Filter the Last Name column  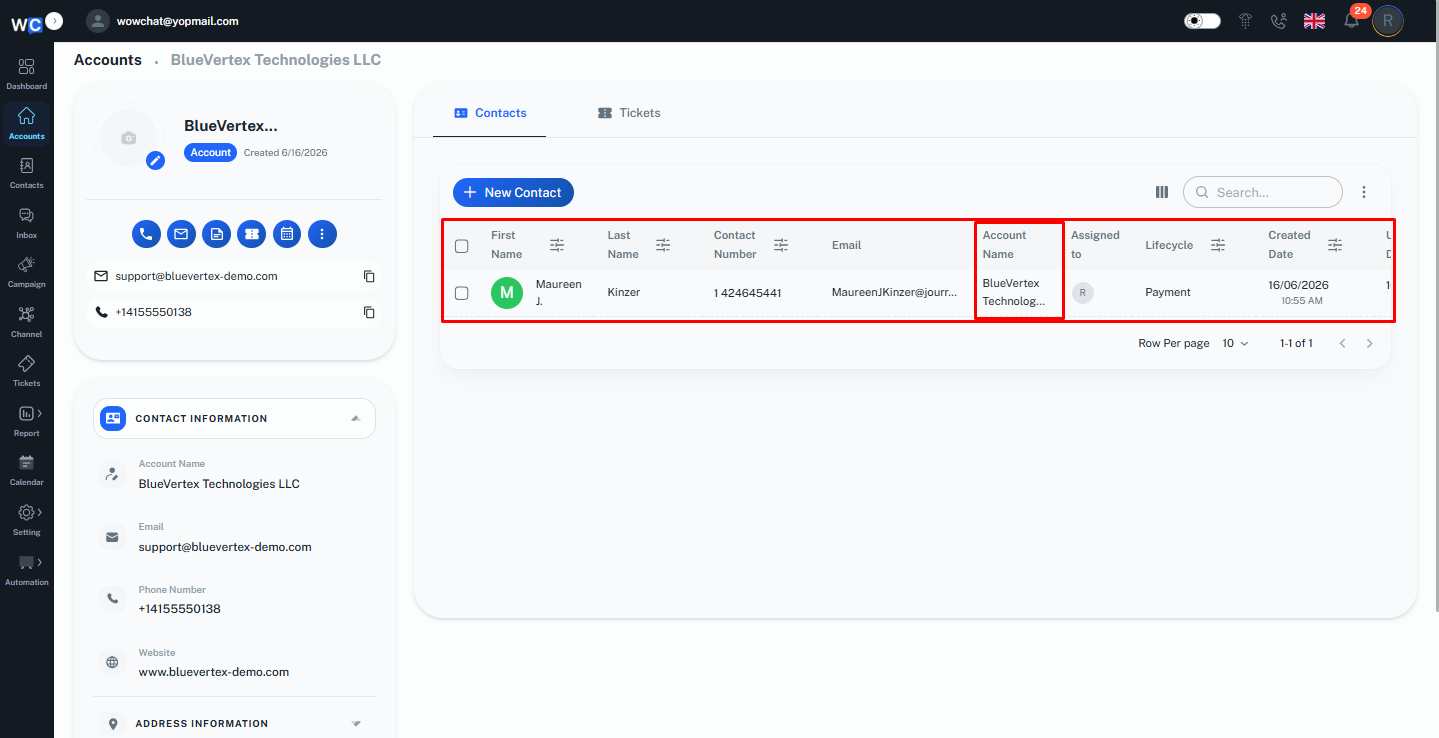[x=663, y=245]
